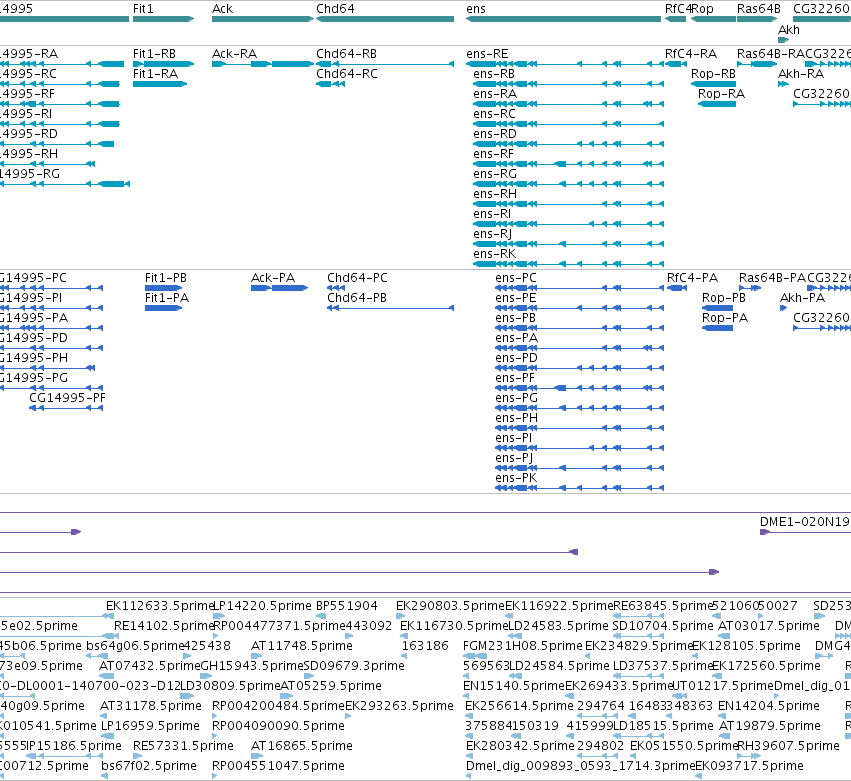
Task: Select the RE57331.5prime EST label
Action: pos(183,746)
